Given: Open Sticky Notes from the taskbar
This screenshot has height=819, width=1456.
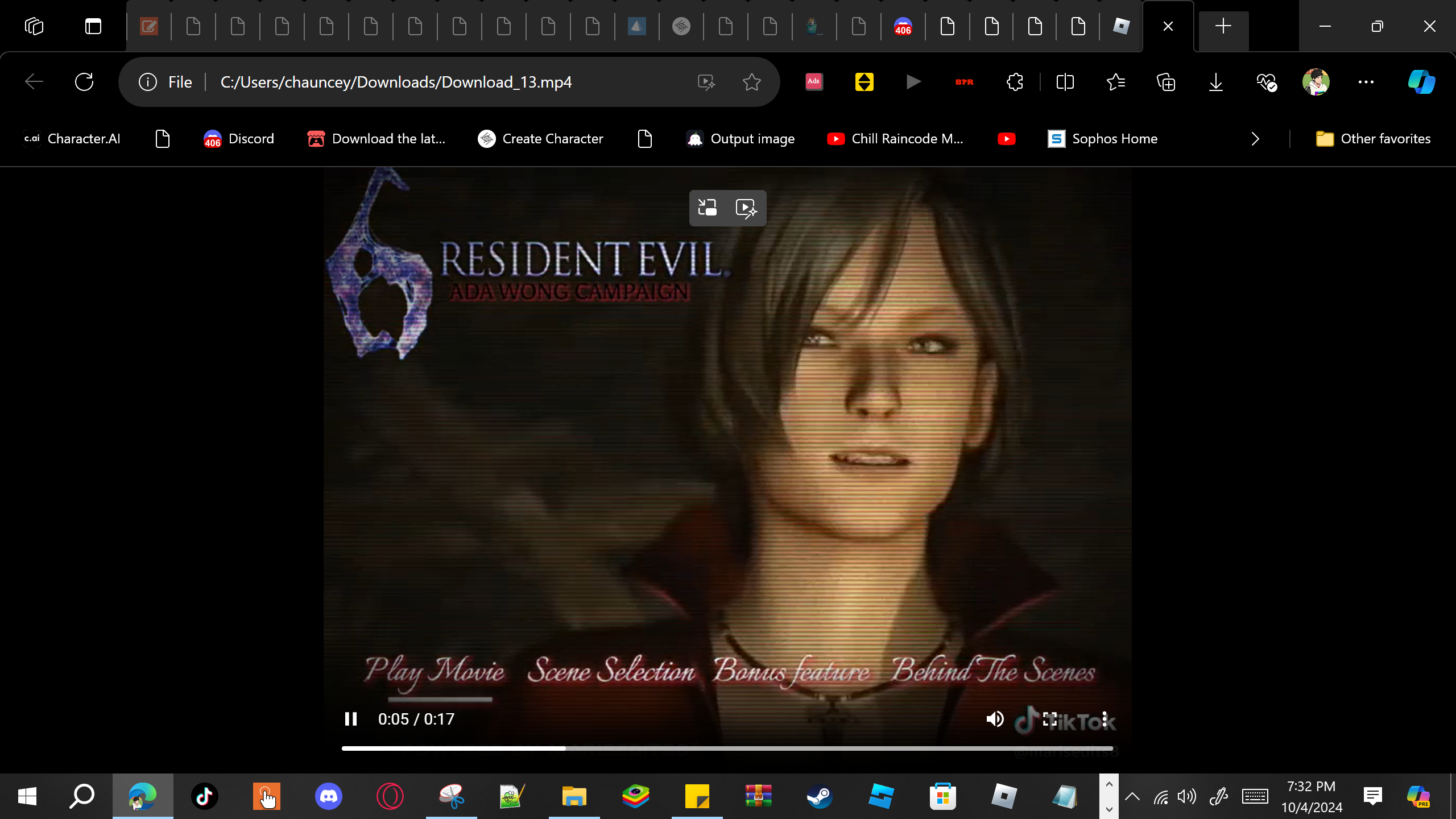Looking at the screenshot, I should (697, 796).
